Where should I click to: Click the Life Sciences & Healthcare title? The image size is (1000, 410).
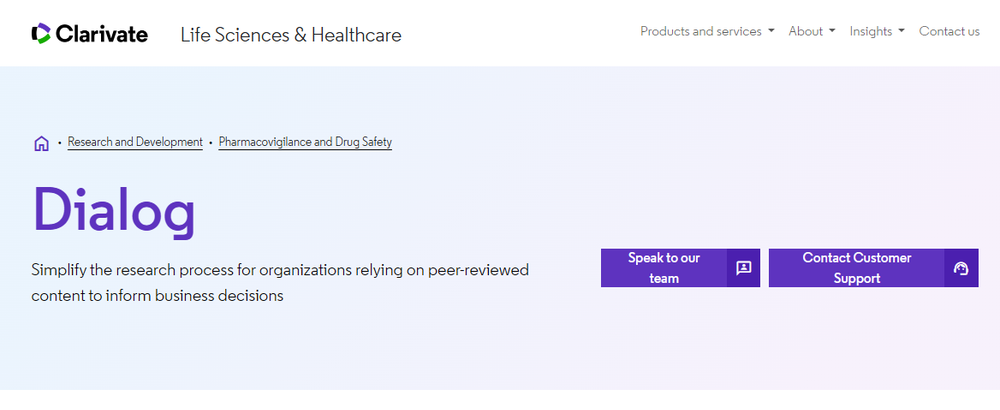coord(291,35)
